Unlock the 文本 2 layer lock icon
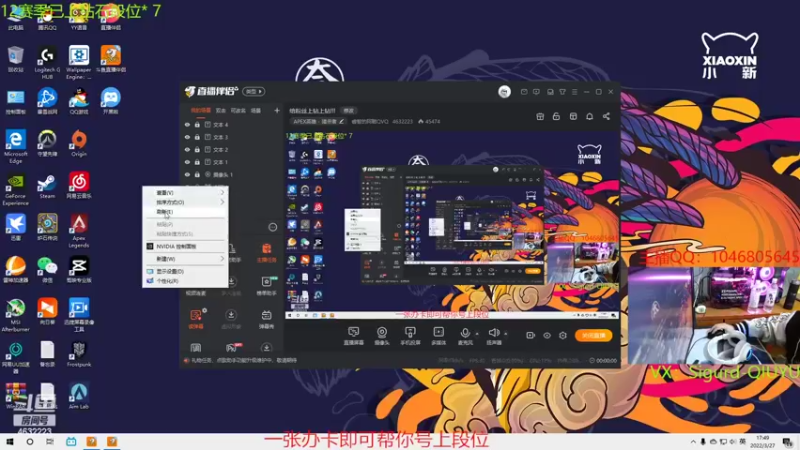Screen dimensions: 800x450 197,149
